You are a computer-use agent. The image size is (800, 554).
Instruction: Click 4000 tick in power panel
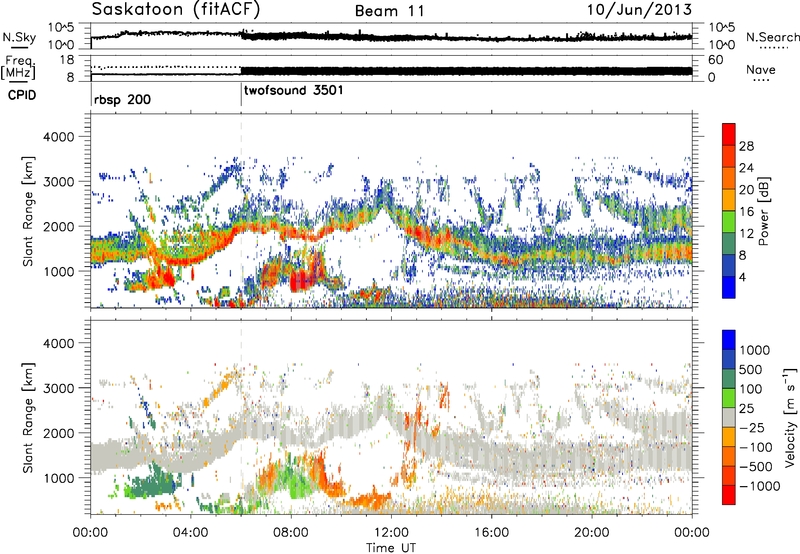[61, 137]
